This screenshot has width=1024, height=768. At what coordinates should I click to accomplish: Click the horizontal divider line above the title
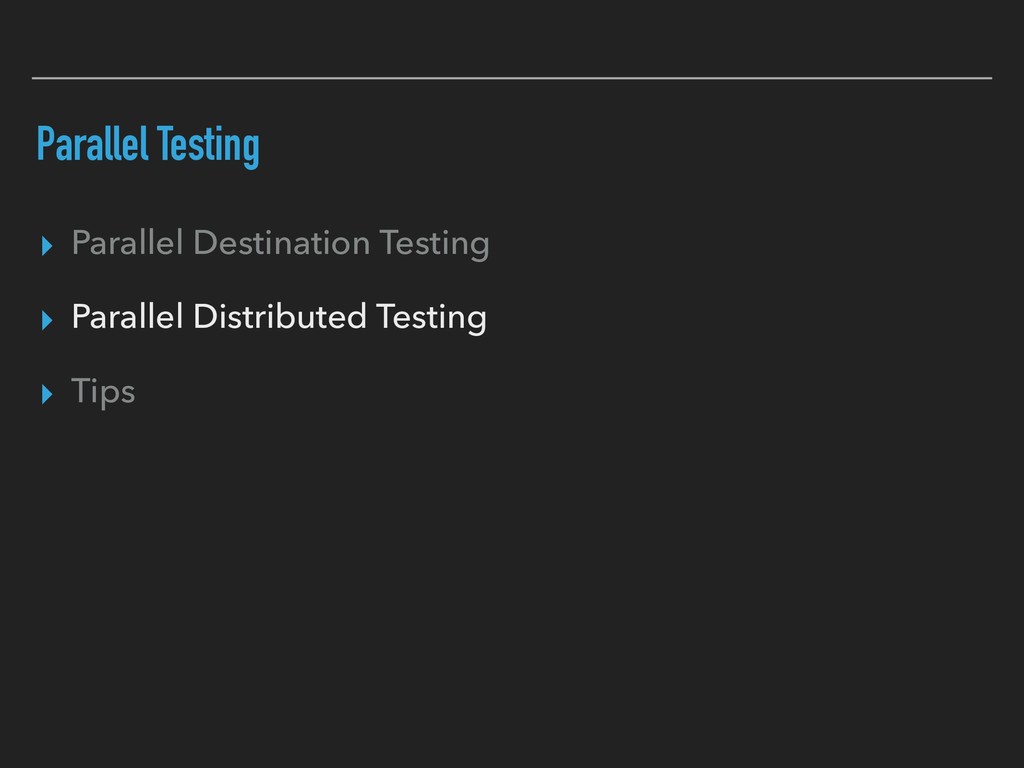(512, 78)
